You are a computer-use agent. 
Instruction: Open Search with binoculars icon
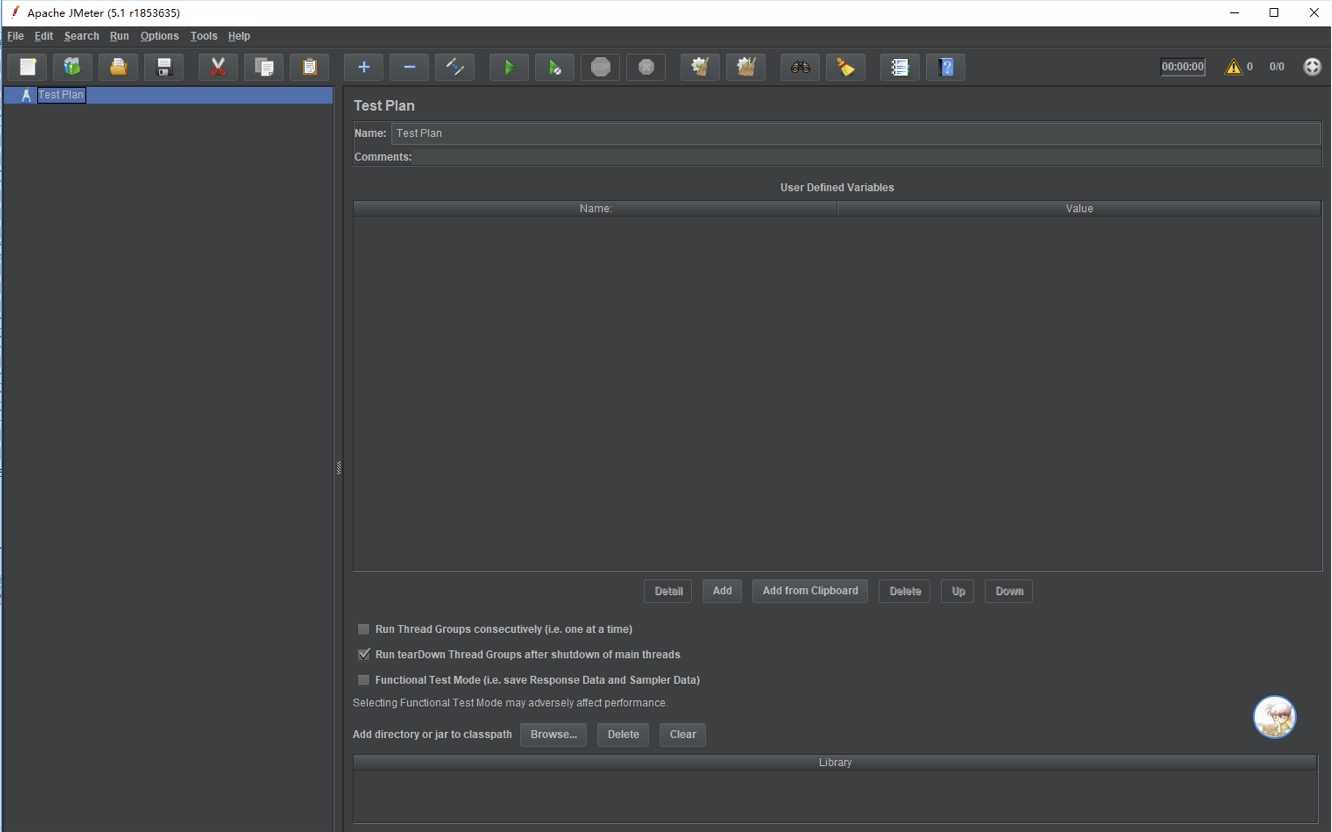point(800,67)
